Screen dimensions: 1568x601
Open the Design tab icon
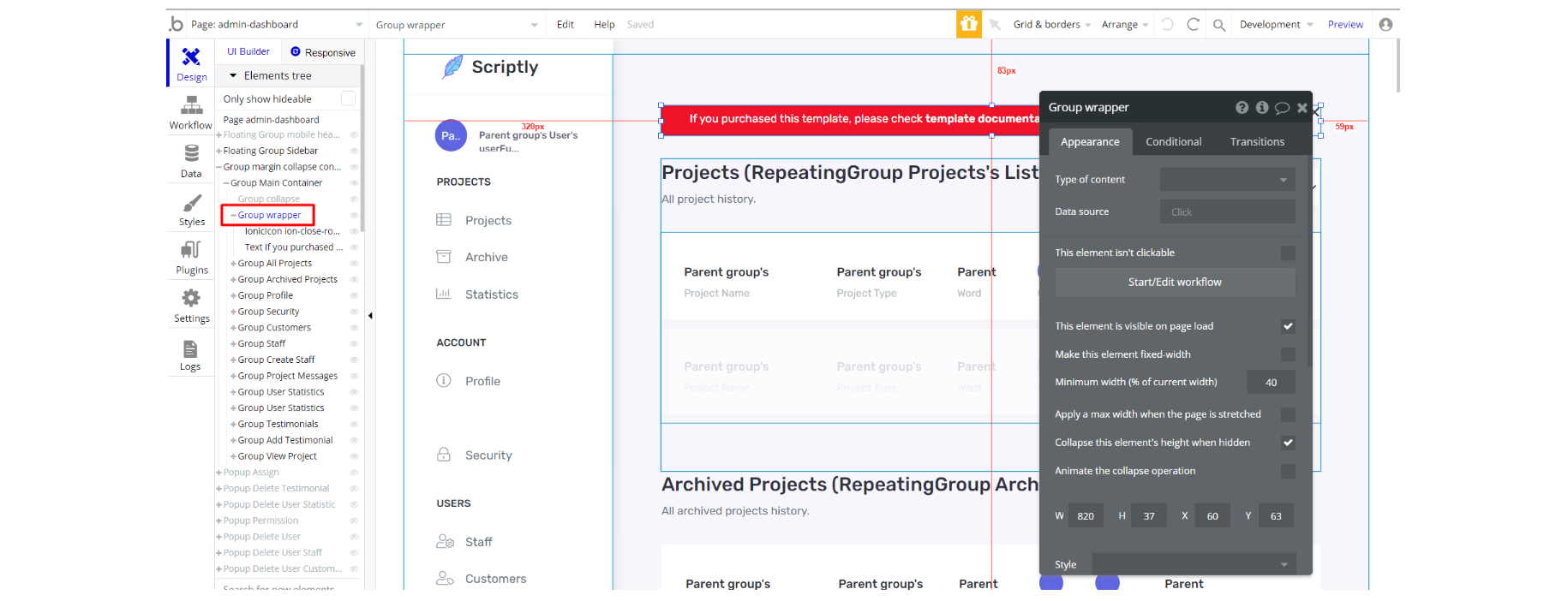[x=191, y=57]
